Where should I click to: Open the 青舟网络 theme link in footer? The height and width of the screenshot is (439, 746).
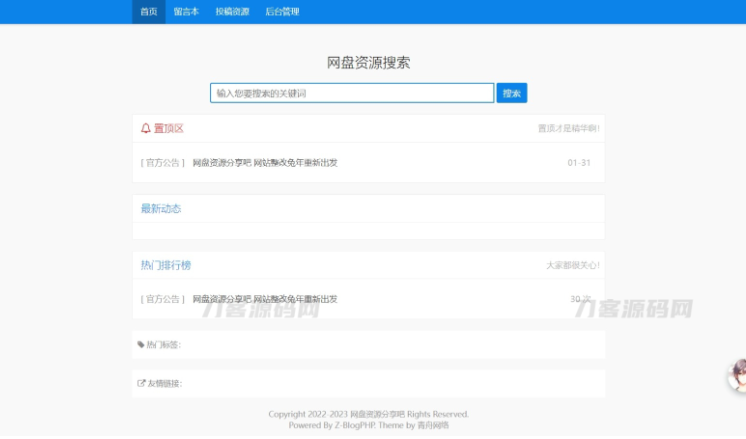coord(433,425)
